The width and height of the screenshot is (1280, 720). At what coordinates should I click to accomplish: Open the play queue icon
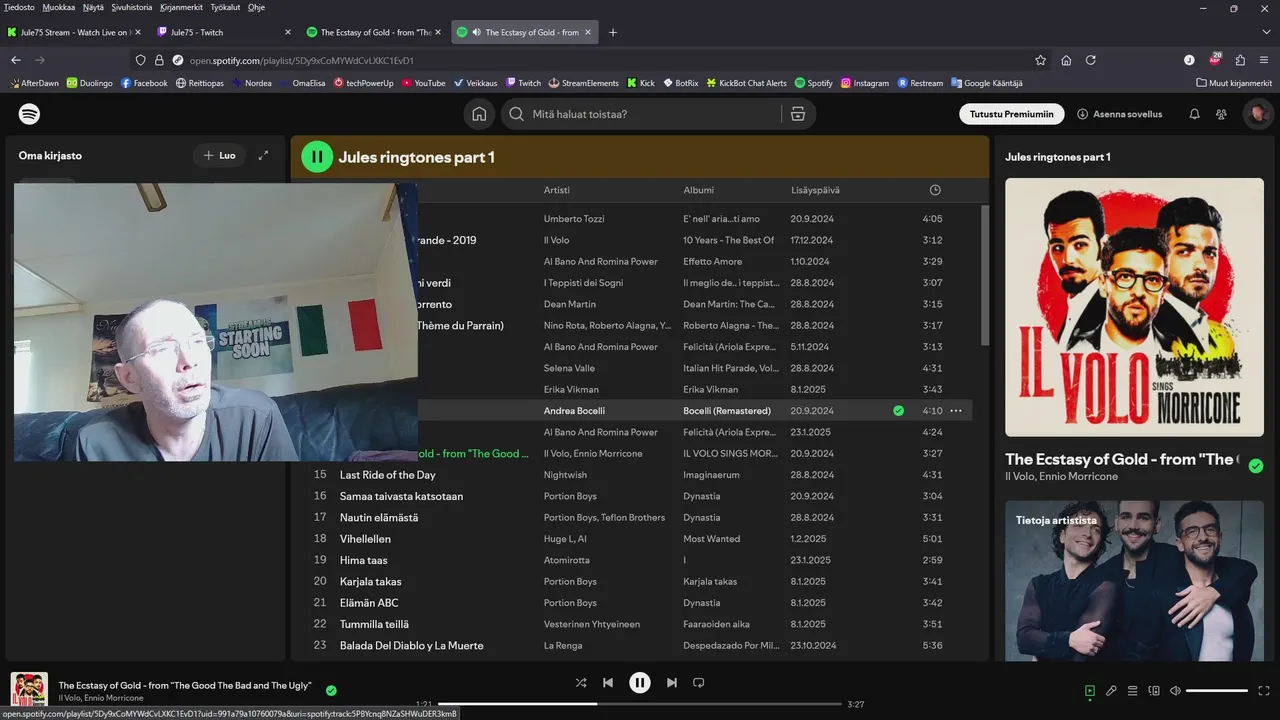point(1133,690)
